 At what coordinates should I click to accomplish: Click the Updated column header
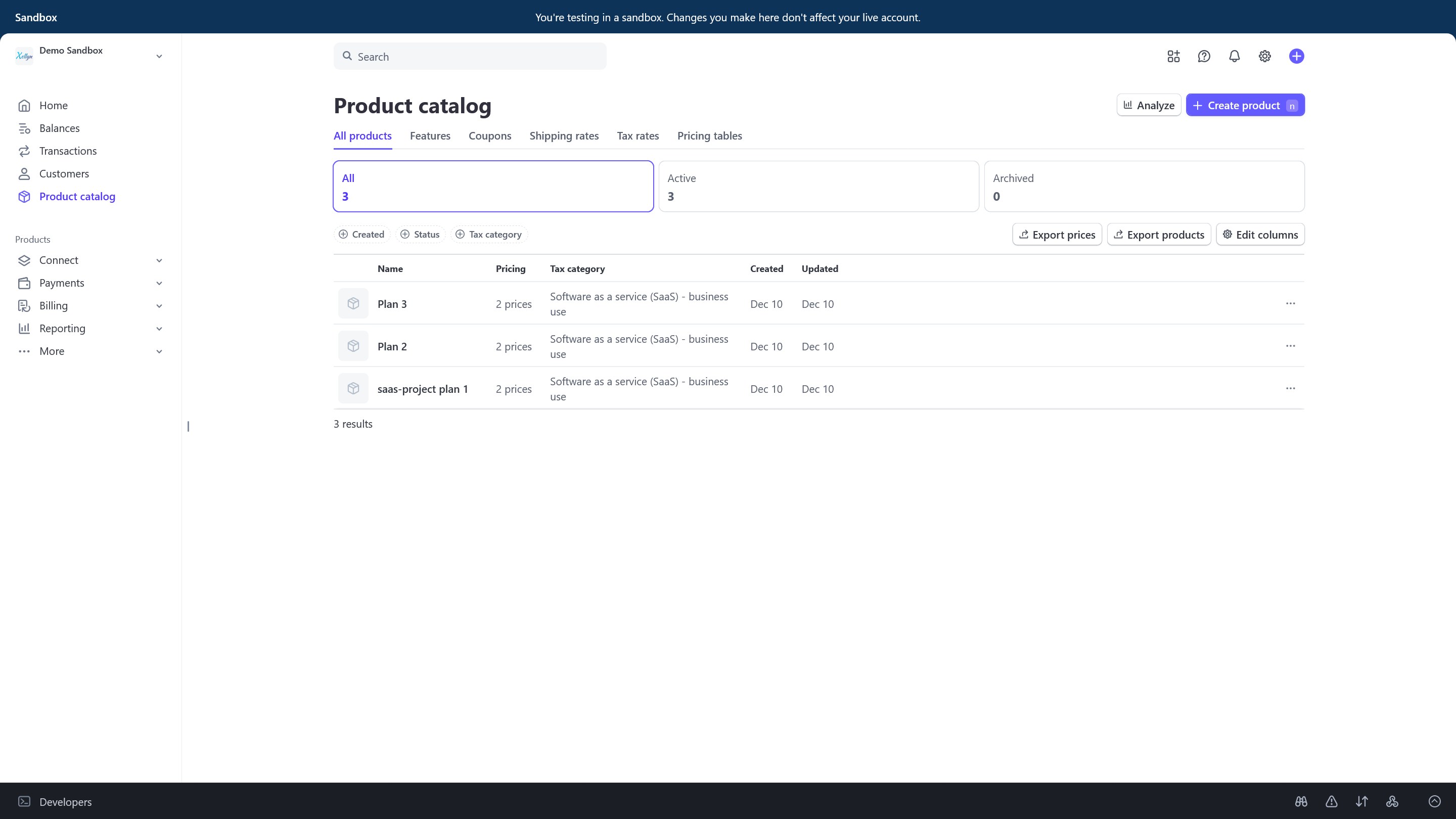pos(820,268)
